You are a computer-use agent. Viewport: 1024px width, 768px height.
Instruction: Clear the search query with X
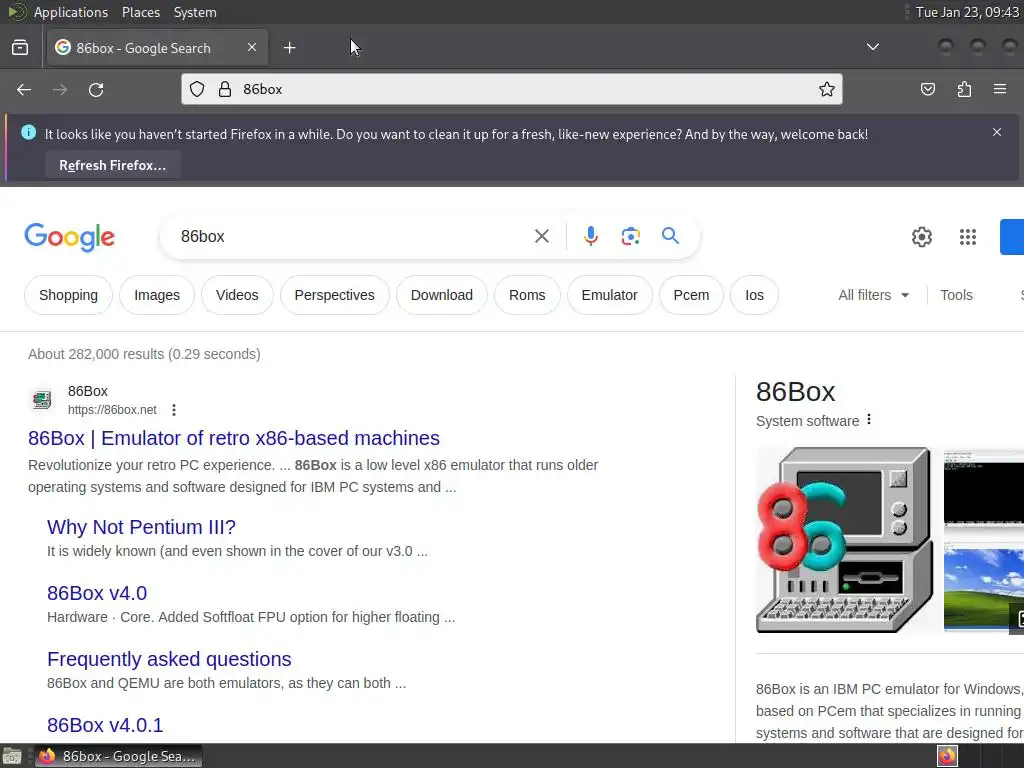(x=542, y=236)
